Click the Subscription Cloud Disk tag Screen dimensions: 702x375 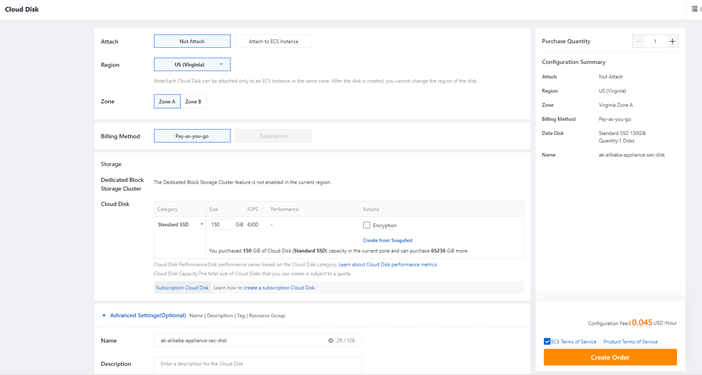[x=182, y=288]
